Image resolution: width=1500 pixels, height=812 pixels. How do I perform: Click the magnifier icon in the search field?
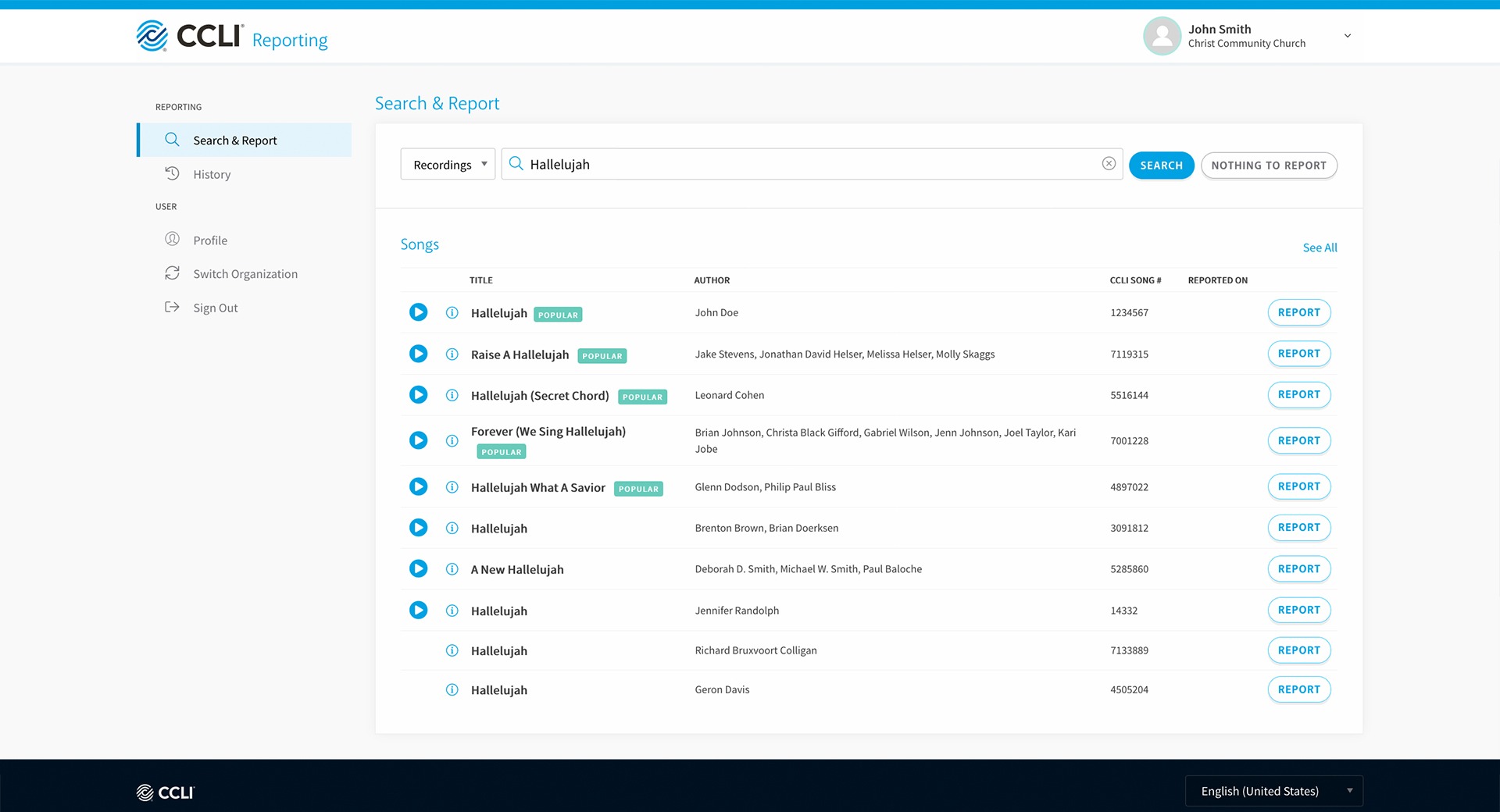click(x=516, y=163)
